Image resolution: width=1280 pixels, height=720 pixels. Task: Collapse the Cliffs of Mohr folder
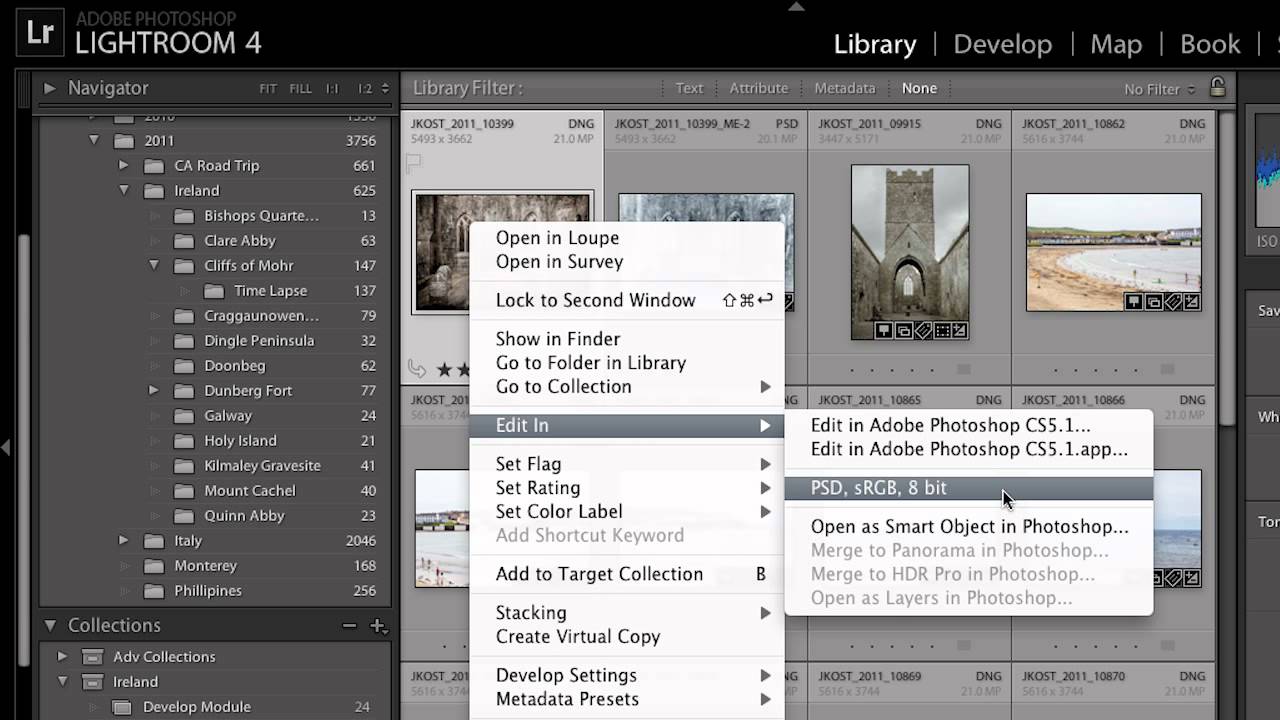(x=154, y=266)
